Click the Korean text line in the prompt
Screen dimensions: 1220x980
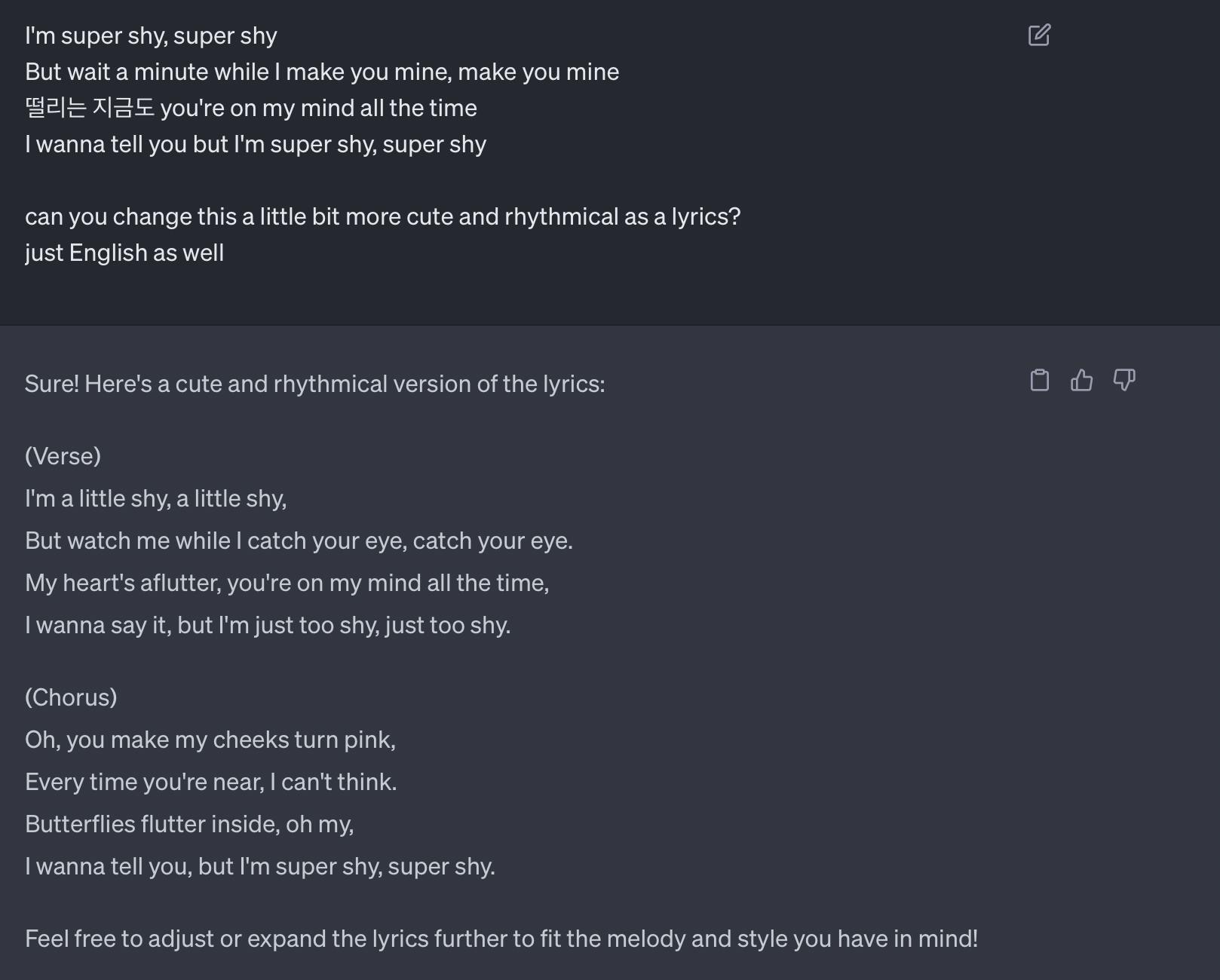(251, 108)
